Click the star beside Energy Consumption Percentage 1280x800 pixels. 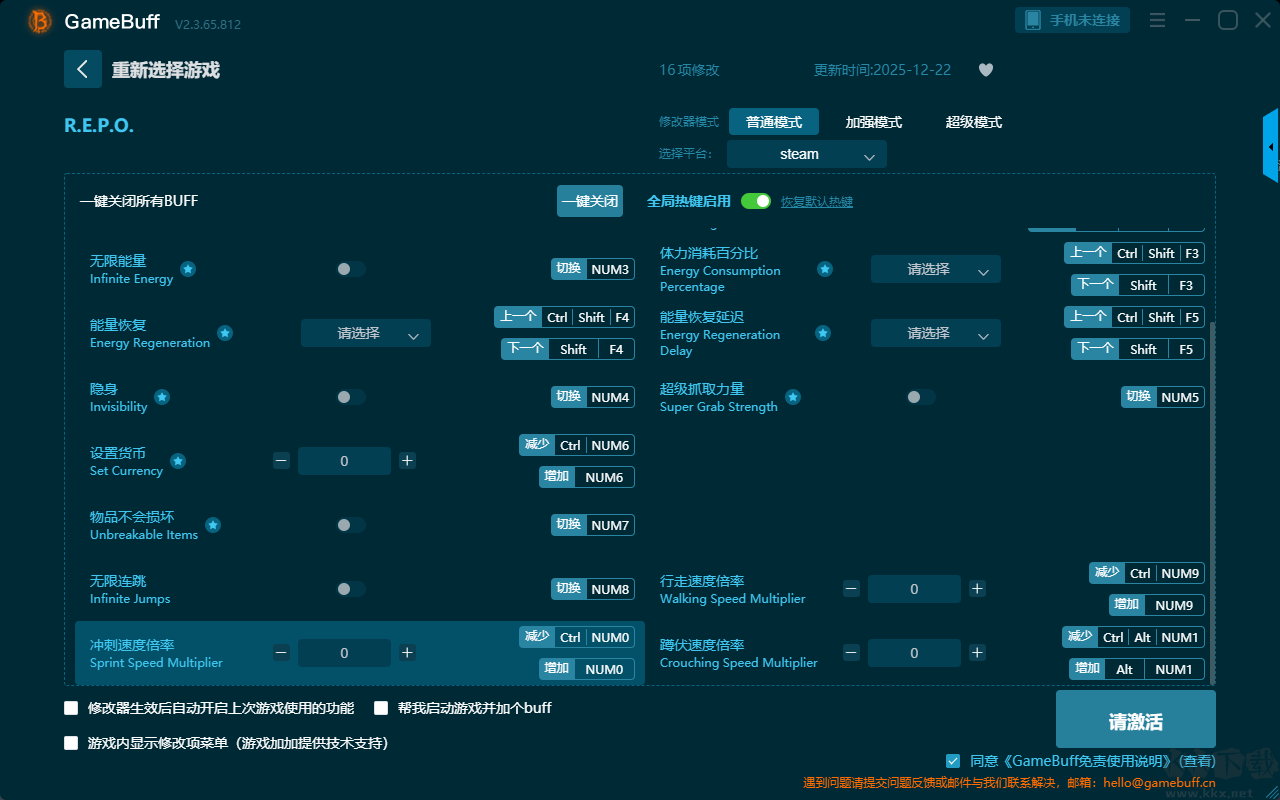[x=825, y=269]
